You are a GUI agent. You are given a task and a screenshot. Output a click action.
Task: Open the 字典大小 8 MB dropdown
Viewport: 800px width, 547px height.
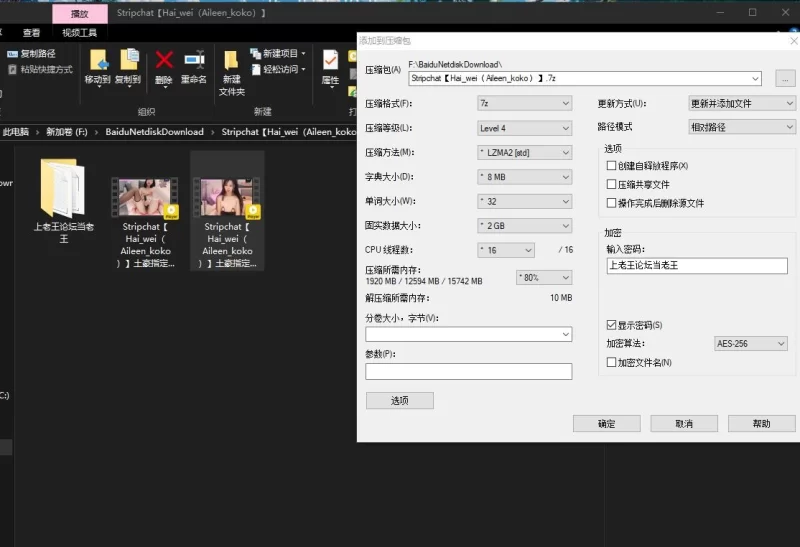(x=524, y=177)
